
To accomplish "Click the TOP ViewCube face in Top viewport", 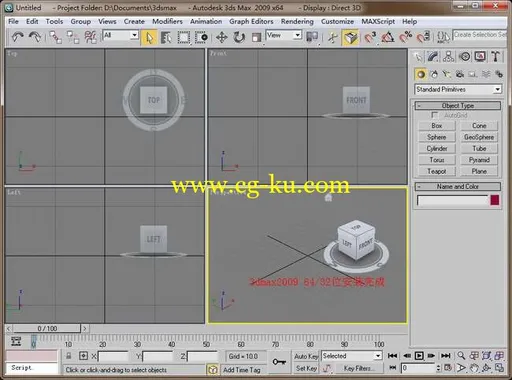I will click(154, 100).
